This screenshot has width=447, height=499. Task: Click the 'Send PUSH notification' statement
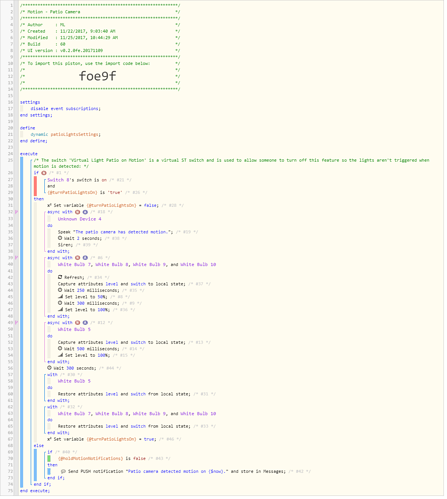tap(173, 472)
